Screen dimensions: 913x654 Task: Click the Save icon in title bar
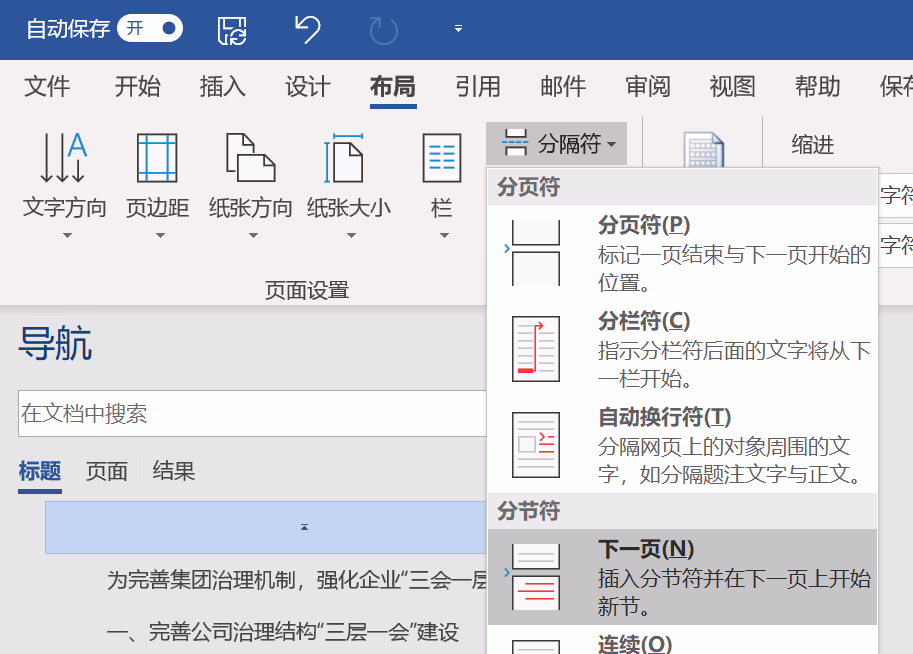click(232, 29)
